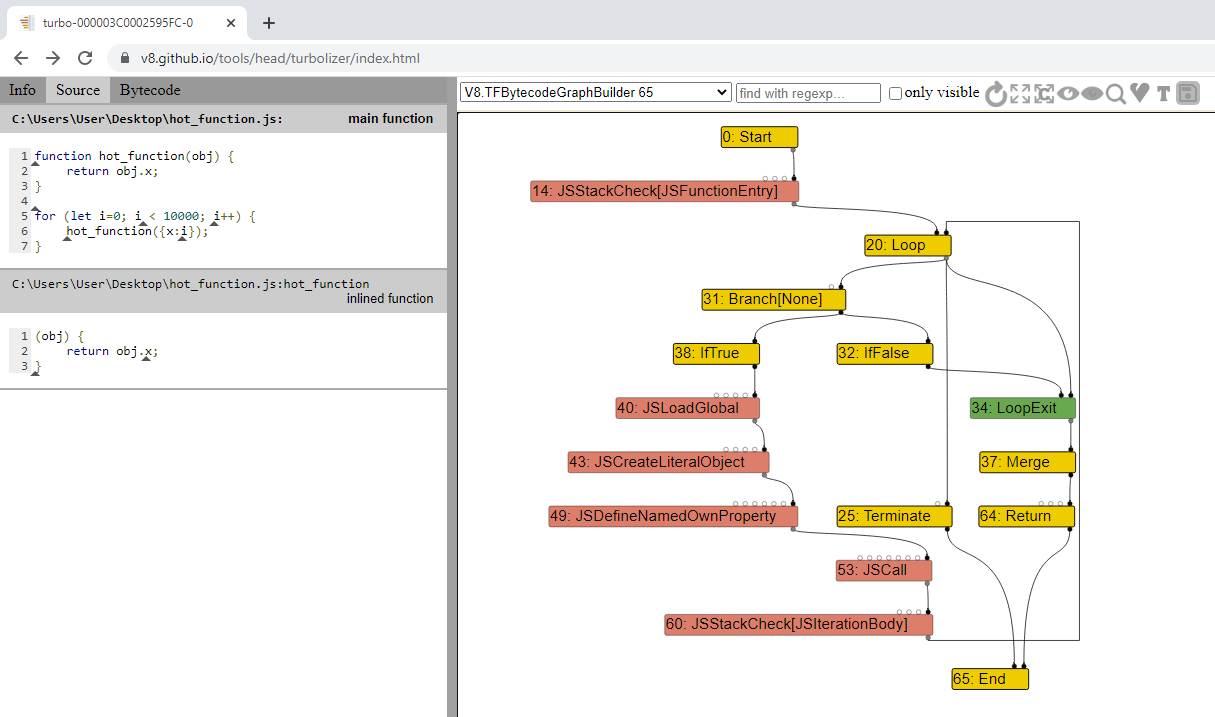The height and width of the screenshot is (717, 1215).
Task: Click the heart icon in graph toolbar
Action: tap(1140, 93)
